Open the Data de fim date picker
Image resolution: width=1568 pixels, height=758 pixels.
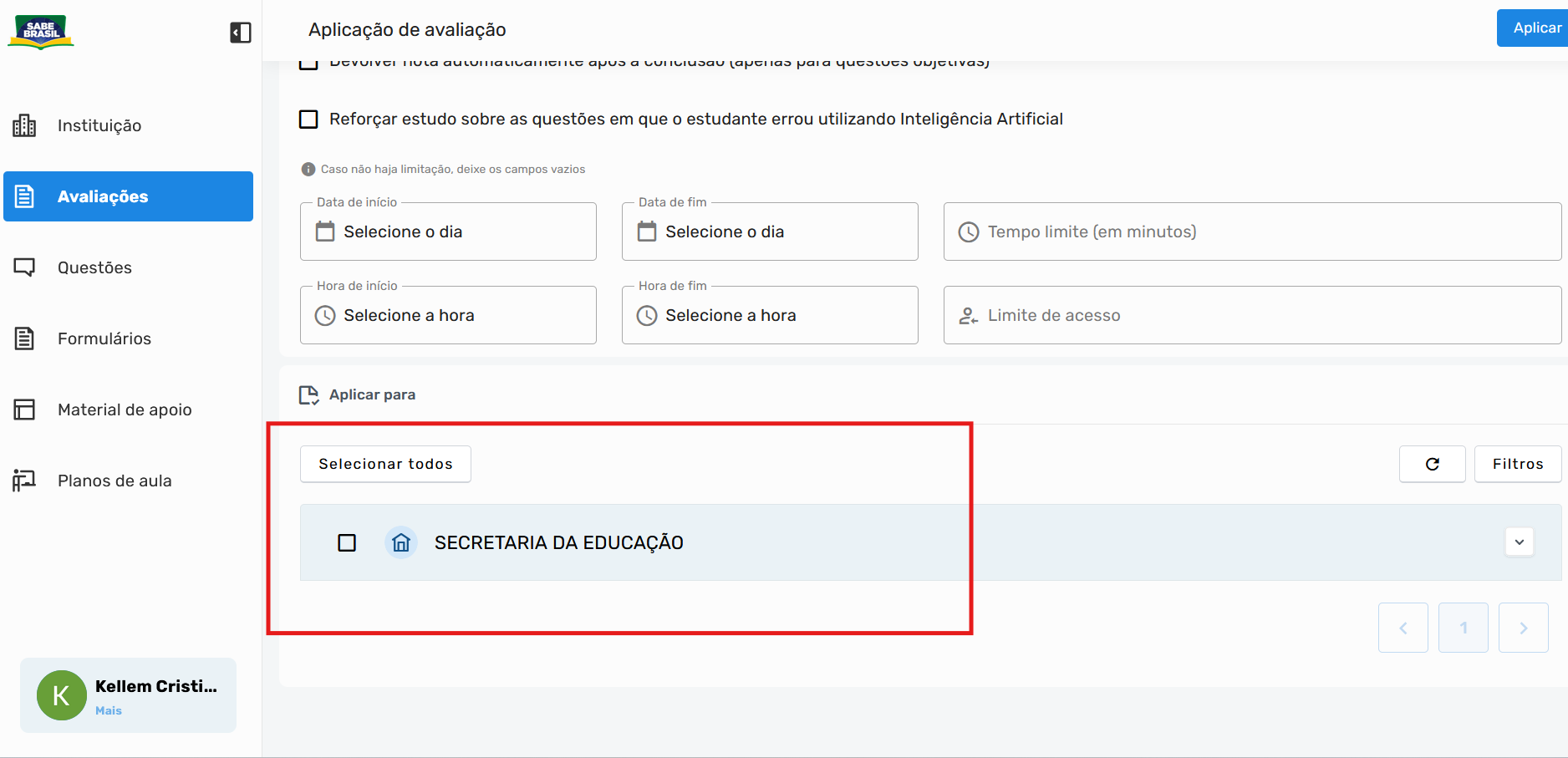click(770, 231)
